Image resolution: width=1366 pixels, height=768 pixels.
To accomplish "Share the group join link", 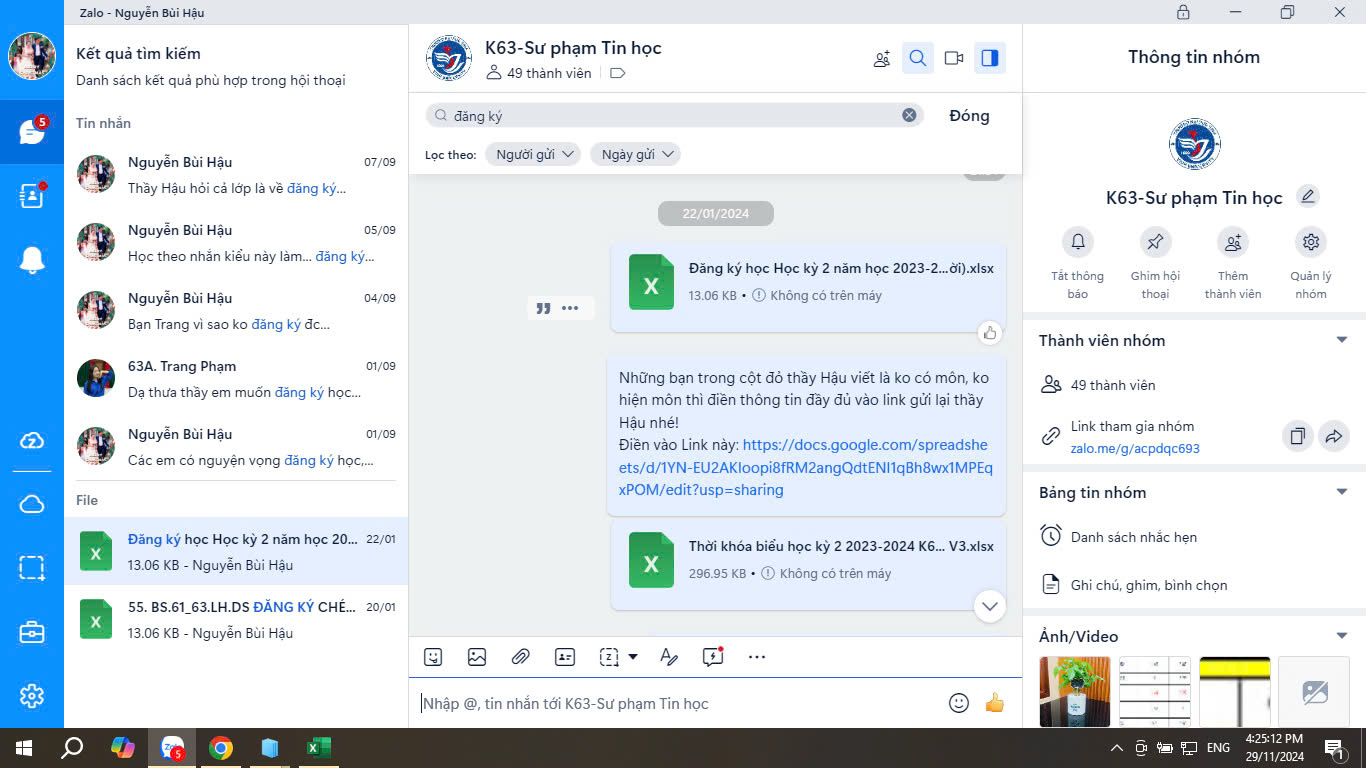I will click(x=1334, y=436).
